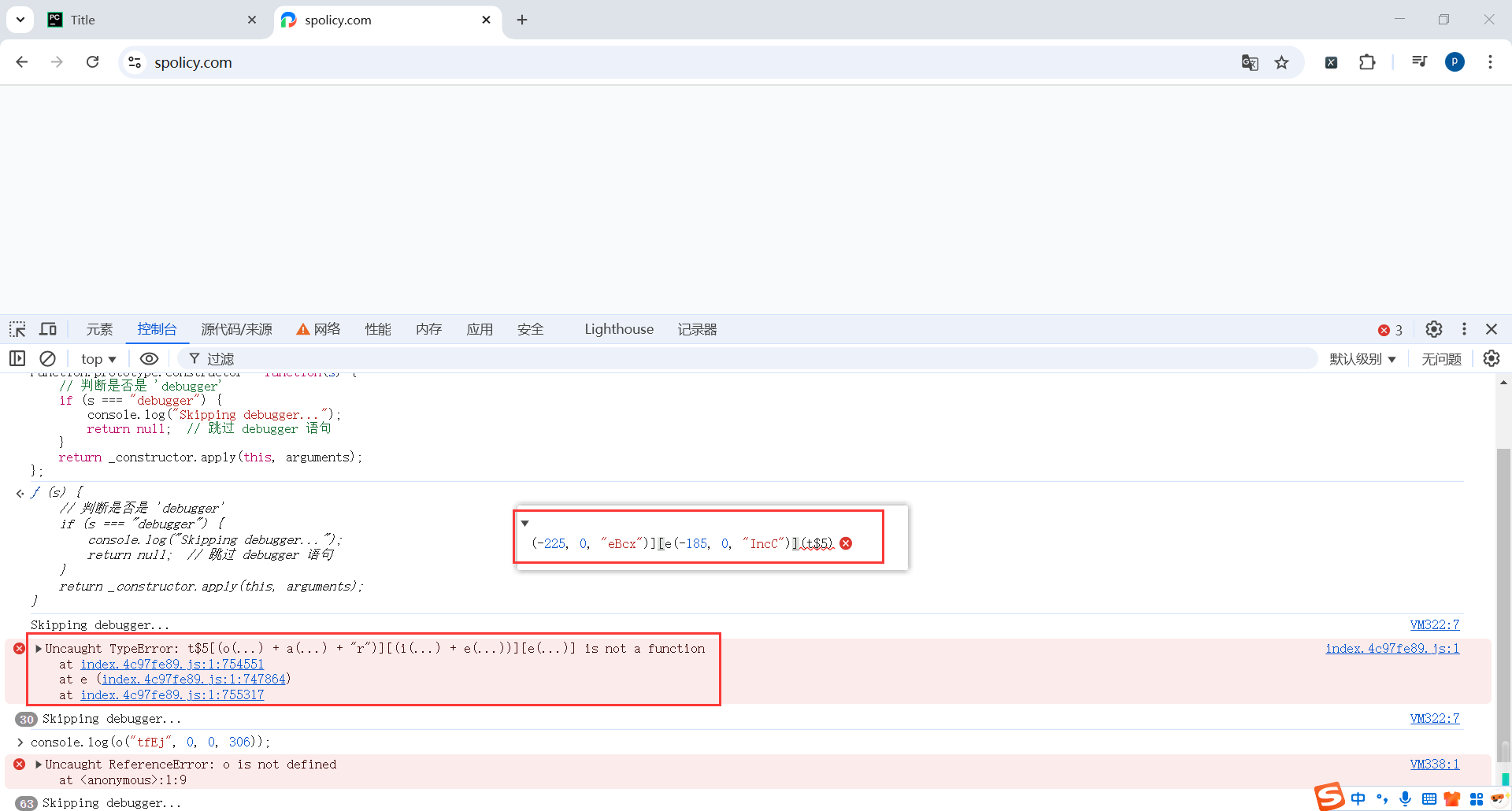
Task: Open the VM338:1 source link
Action: (1435, 765)
